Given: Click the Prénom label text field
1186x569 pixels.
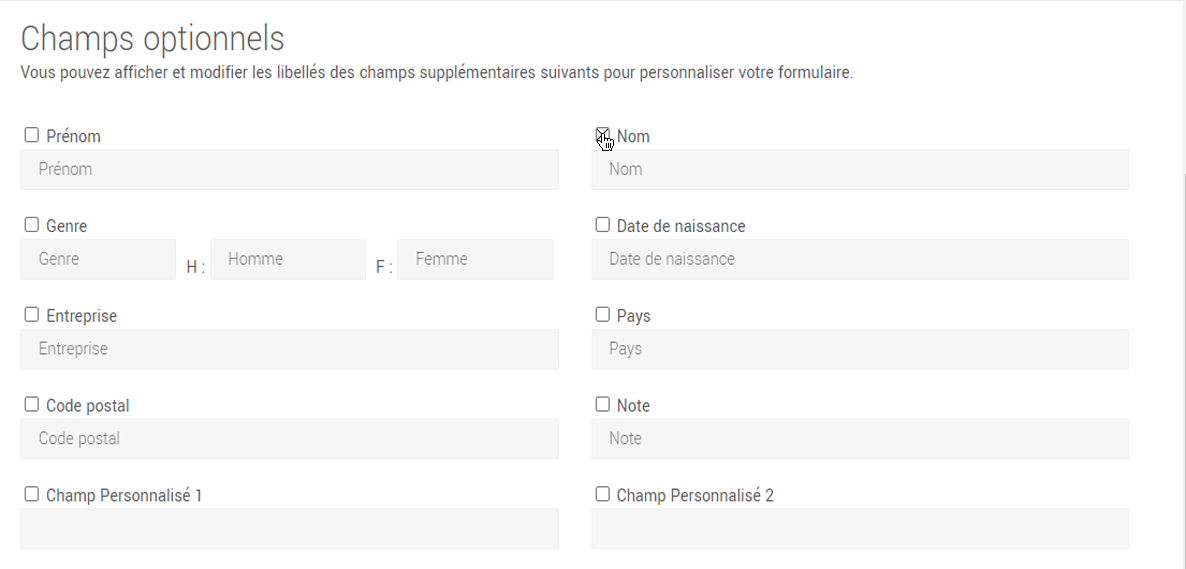Looking at the screenshot, I should pyautogui.click(x=289, y=170).
